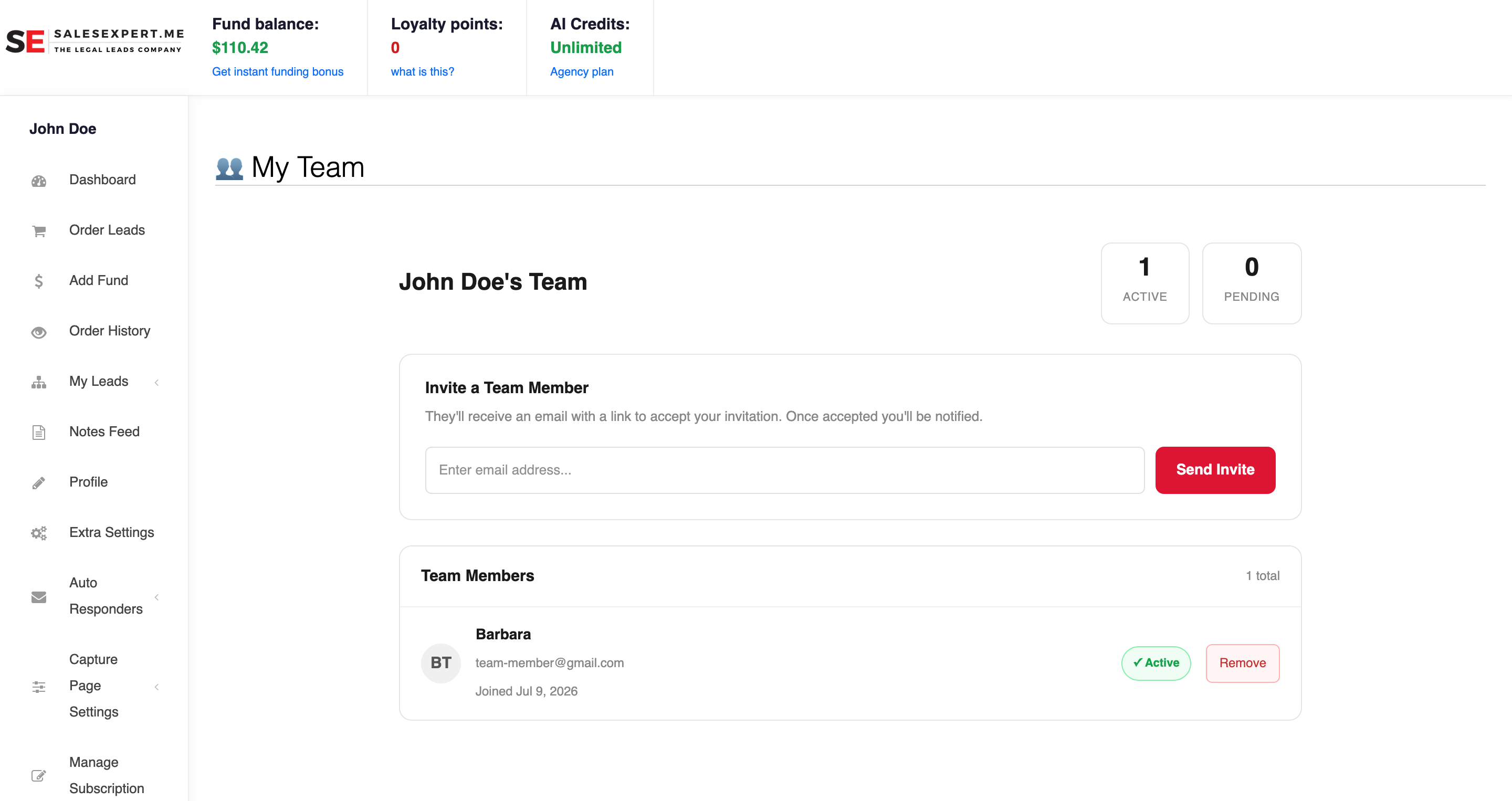This screenshot has height=801, width=1512.
Task: Open Manage Subscription in sidebar
Action: [x=107, y=775]
